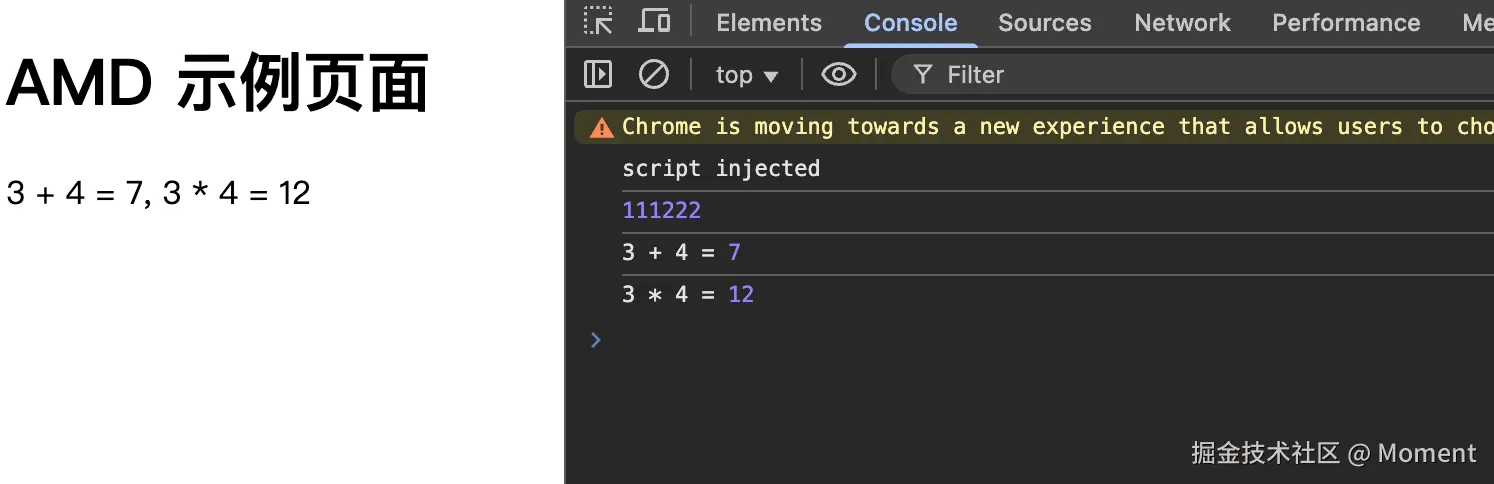1494x484 pixels.
Task: Click the "script injected" log line
Action: (720, 168)
